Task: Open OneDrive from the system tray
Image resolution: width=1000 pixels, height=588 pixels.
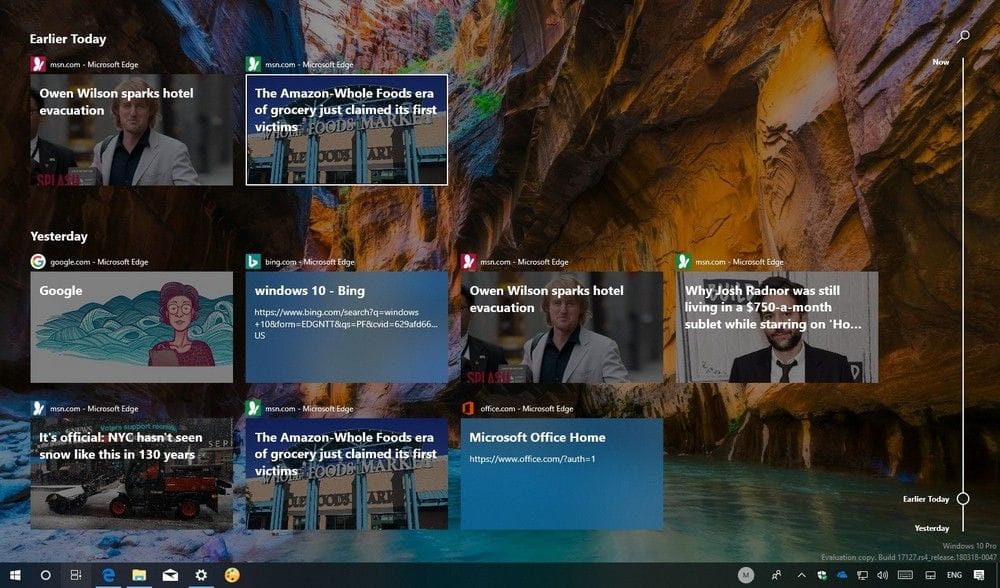Action: 843,575
